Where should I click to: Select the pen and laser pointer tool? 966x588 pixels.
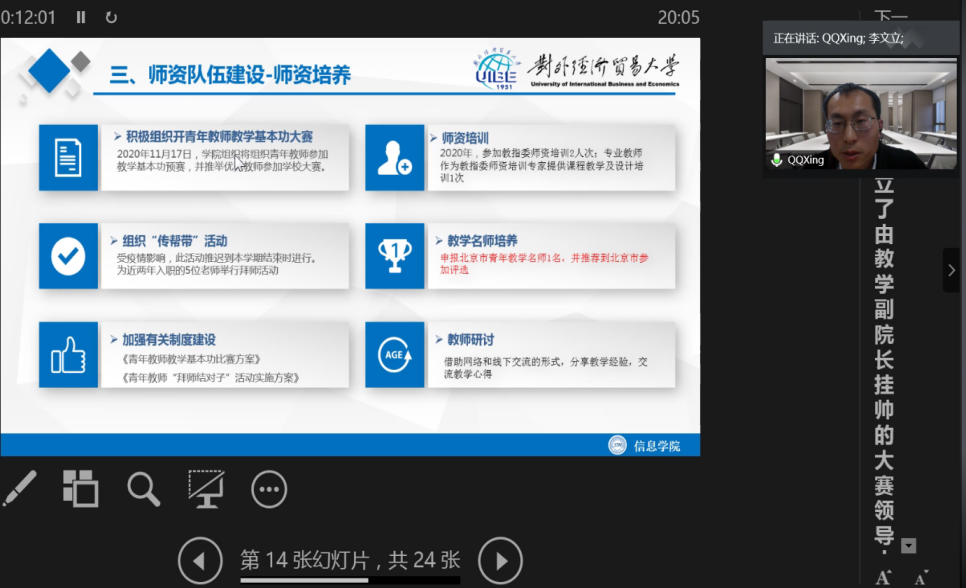click(19, 489)
